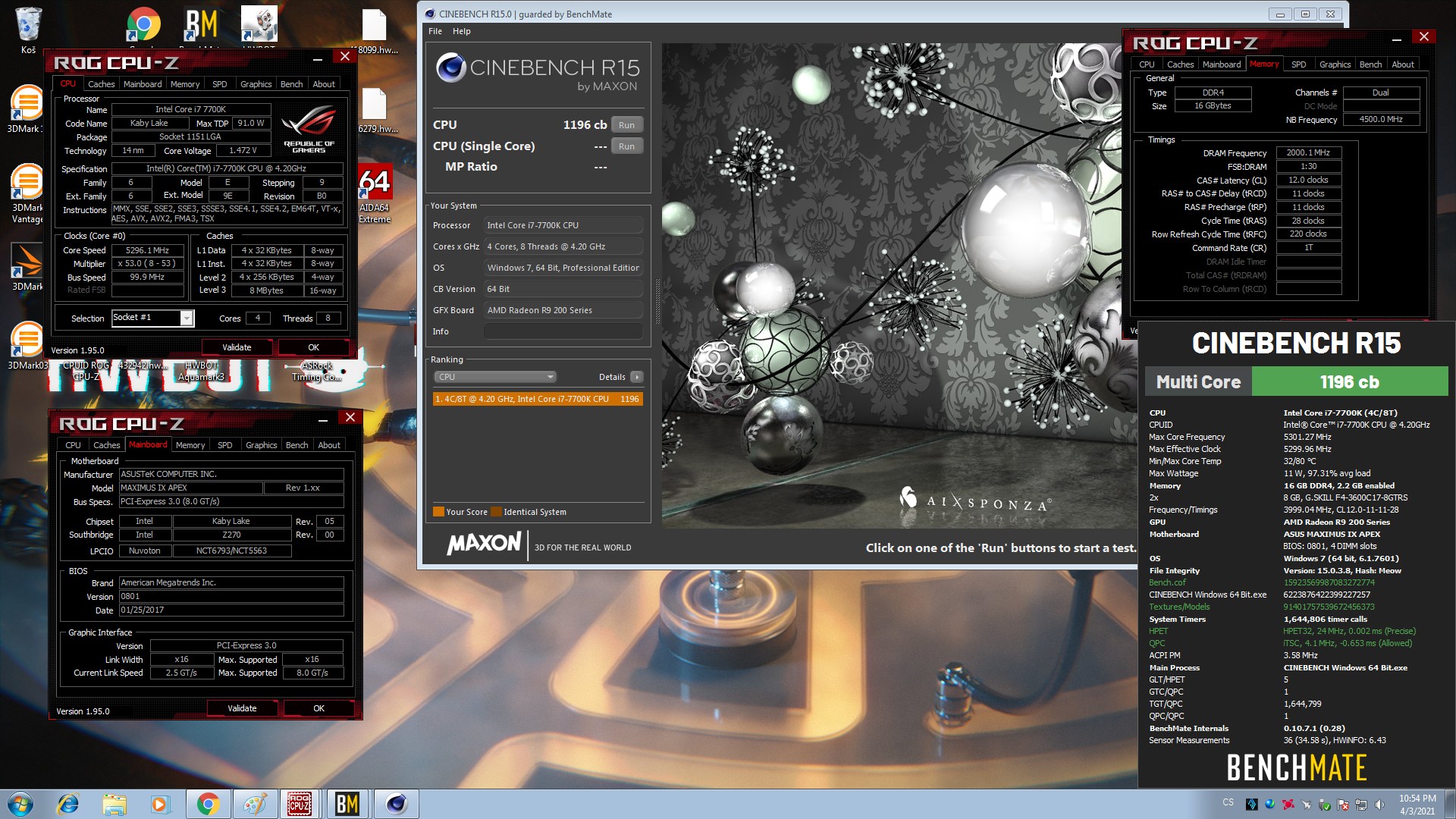Click the globe tray icon
This screenshot has width=1456, height=819.
1270,805
